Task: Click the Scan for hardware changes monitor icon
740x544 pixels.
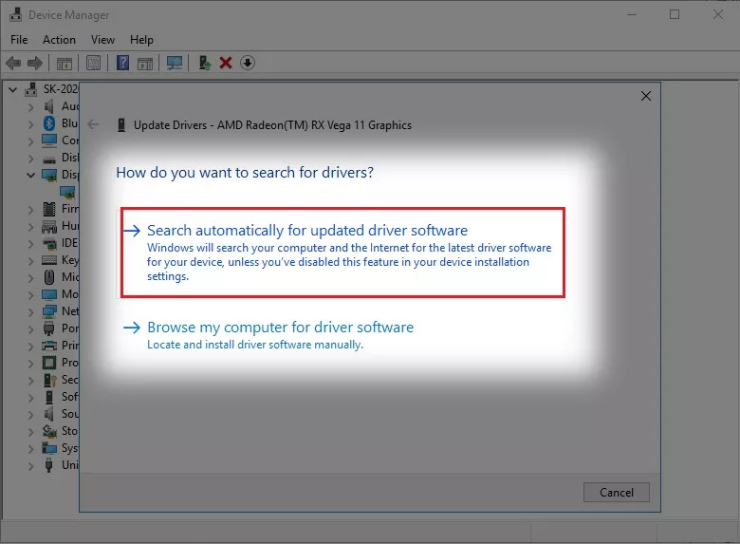Action: (175, 63)
